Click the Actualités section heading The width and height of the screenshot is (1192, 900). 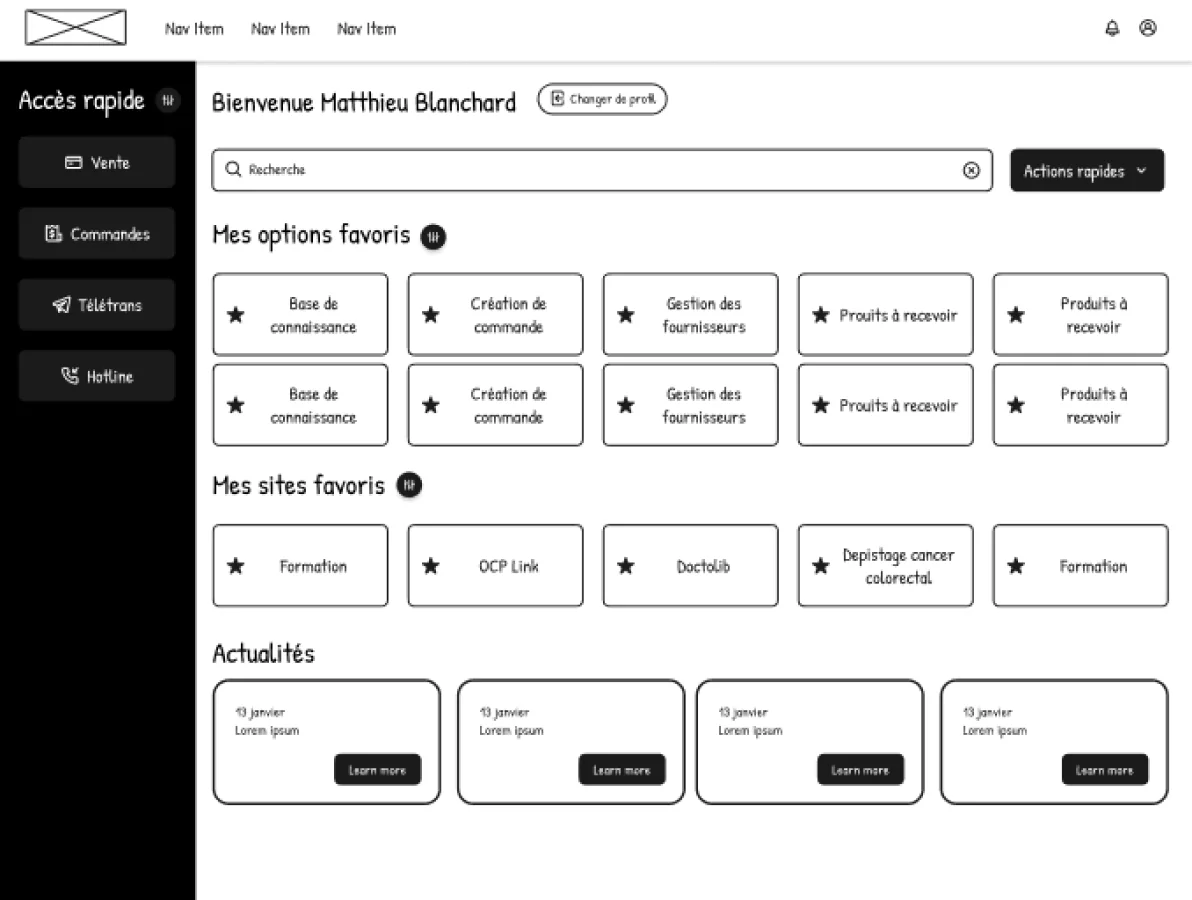[263, 654]
